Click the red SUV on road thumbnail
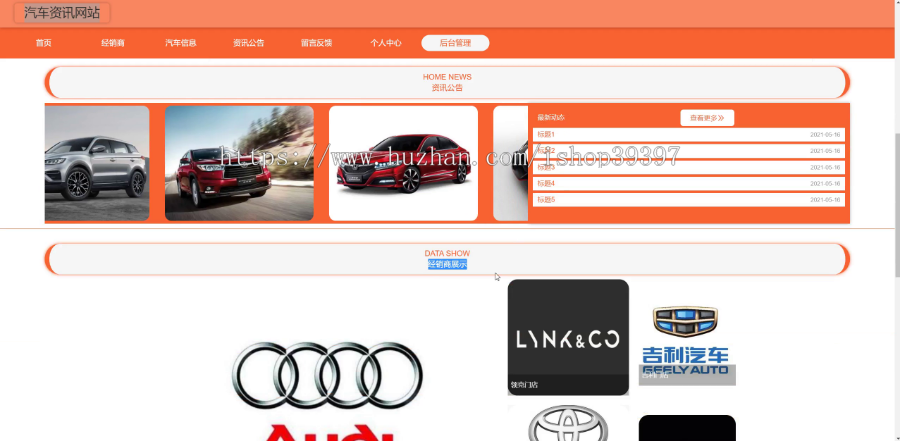The height and width of the screenshot is (441, 900). click(239, 163)
